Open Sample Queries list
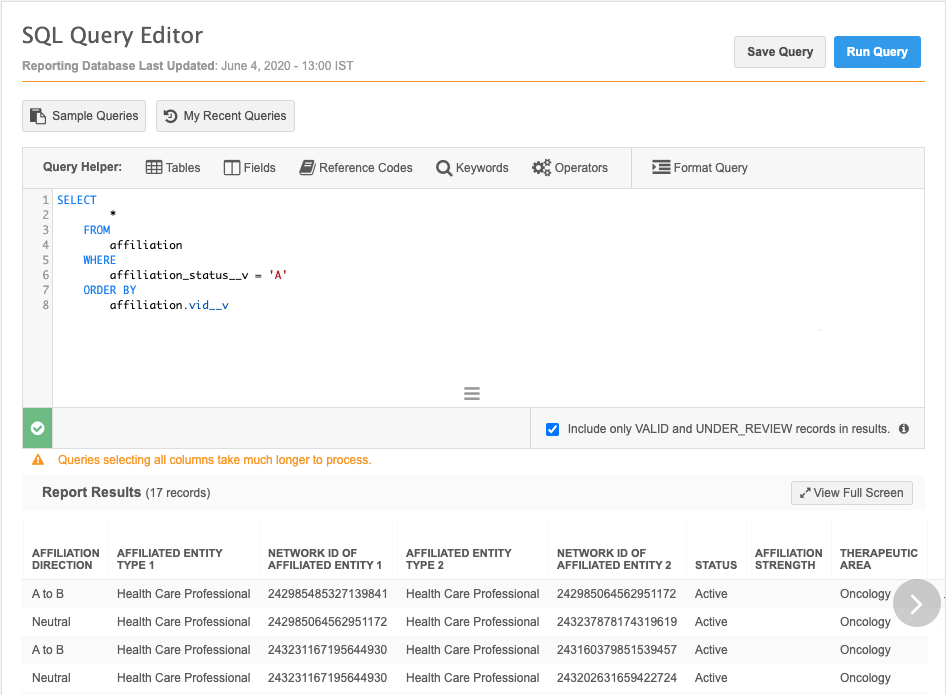The width and height of the screenshot is (946, 695). click(x=84, y=116)
